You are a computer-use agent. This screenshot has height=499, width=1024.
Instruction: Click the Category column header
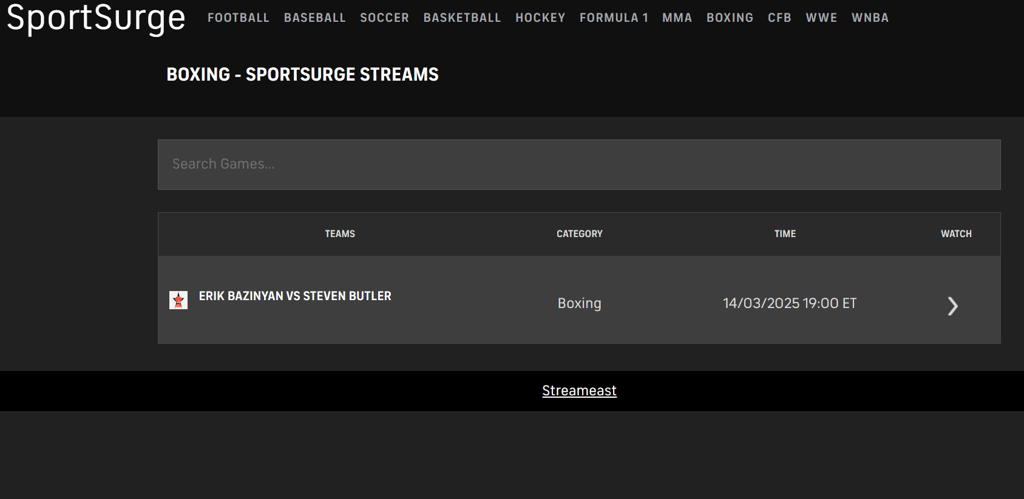579,234
